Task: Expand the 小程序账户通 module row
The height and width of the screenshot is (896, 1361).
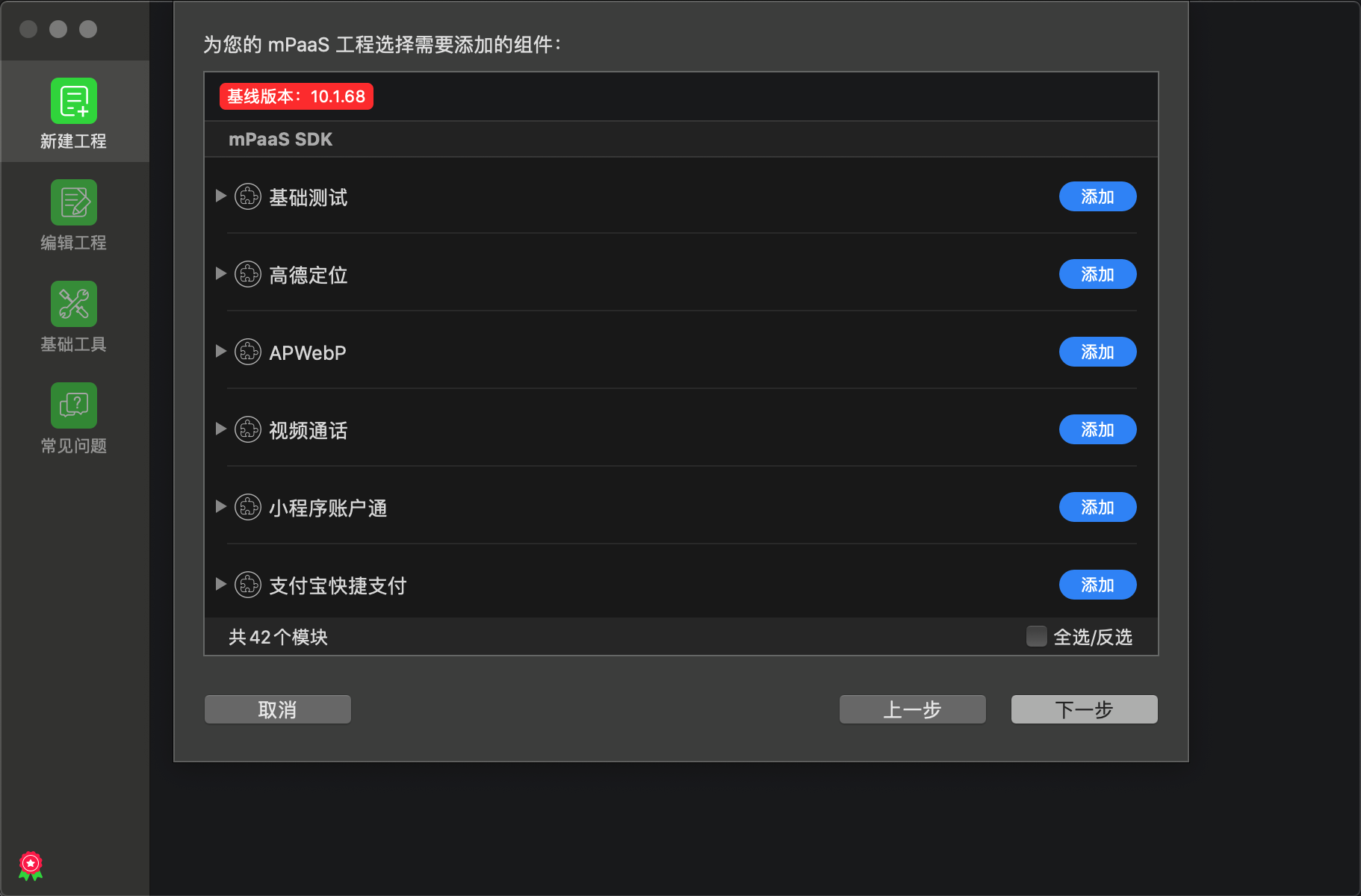Action: click(221, 506)
